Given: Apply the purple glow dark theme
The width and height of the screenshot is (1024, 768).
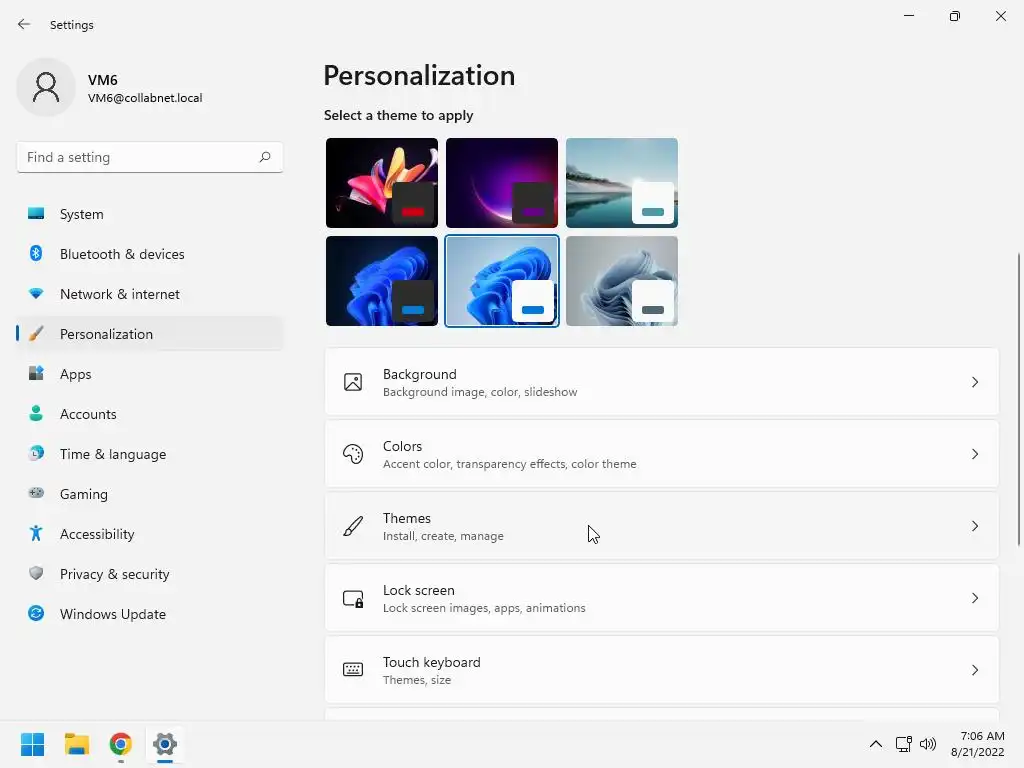Looking at the screenshot, I should tap(502, 183).
